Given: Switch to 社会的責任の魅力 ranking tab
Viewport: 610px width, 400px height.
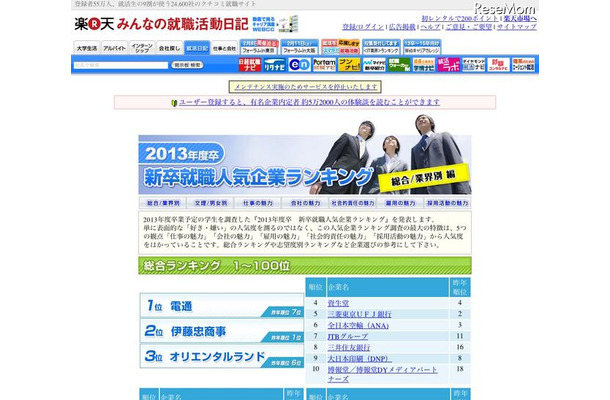Looking at the screenshot, I should [x=352, y=203].
